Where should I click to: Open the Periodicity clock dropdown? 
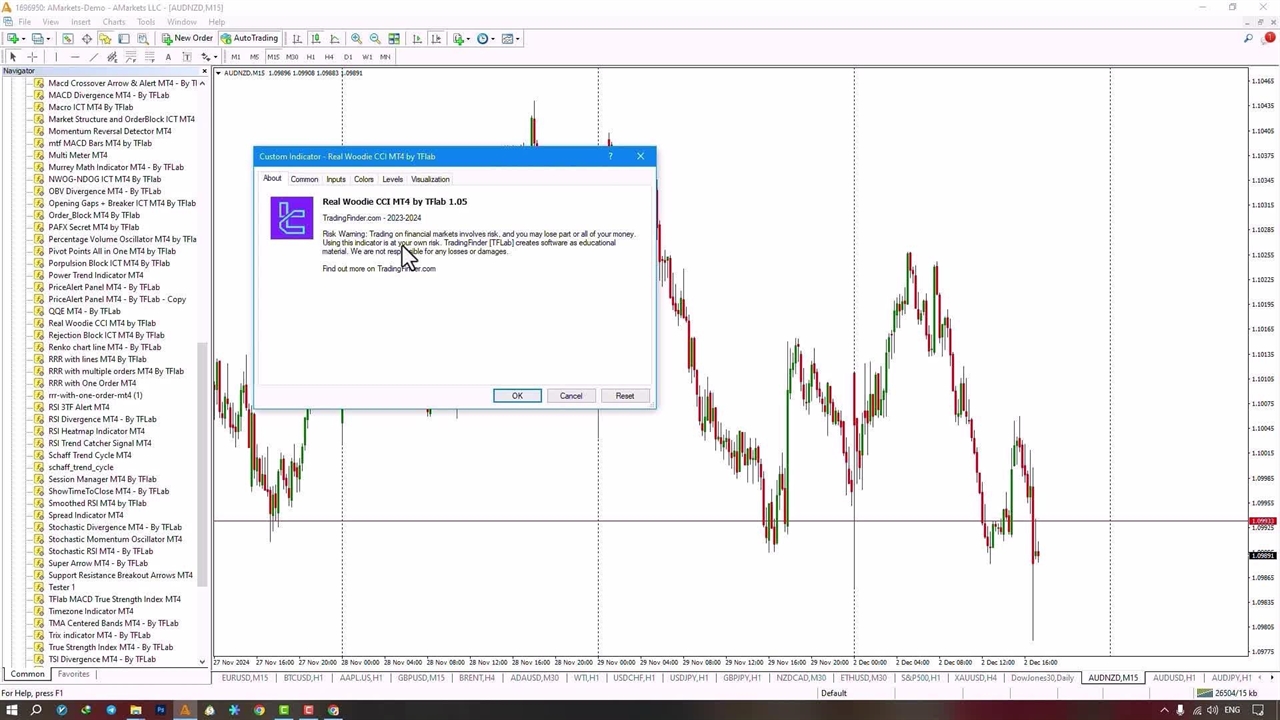pyautogui.click(x=485, y=39)
